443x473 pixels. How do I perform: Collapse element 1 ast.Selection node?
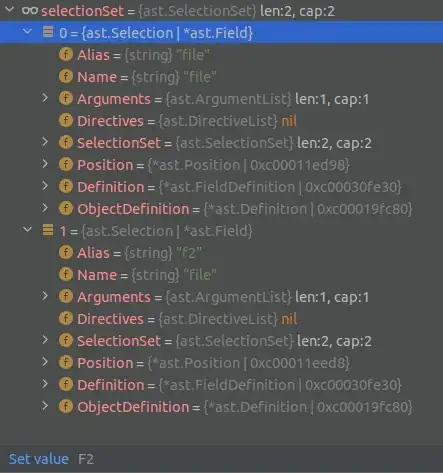coord(28,230)
